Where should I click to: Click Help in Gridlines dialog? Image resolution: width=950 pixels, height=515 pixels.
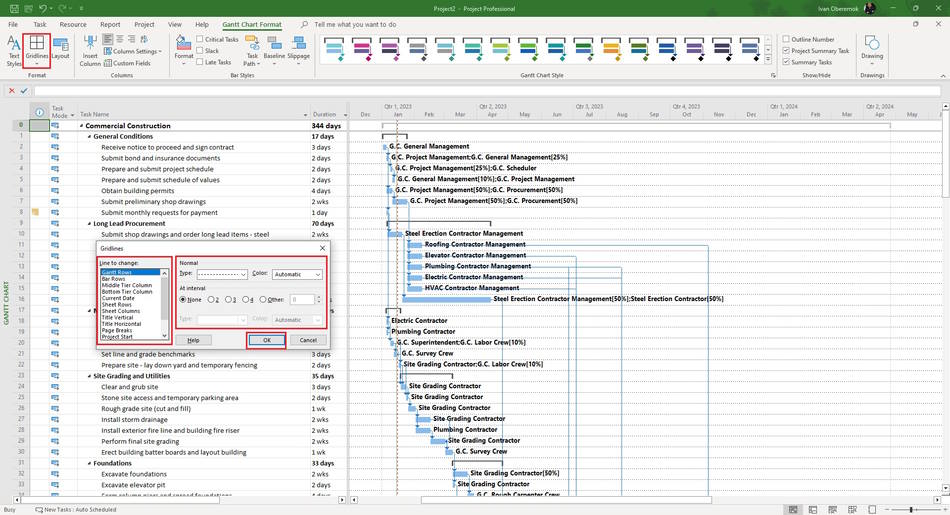(193, 340)
